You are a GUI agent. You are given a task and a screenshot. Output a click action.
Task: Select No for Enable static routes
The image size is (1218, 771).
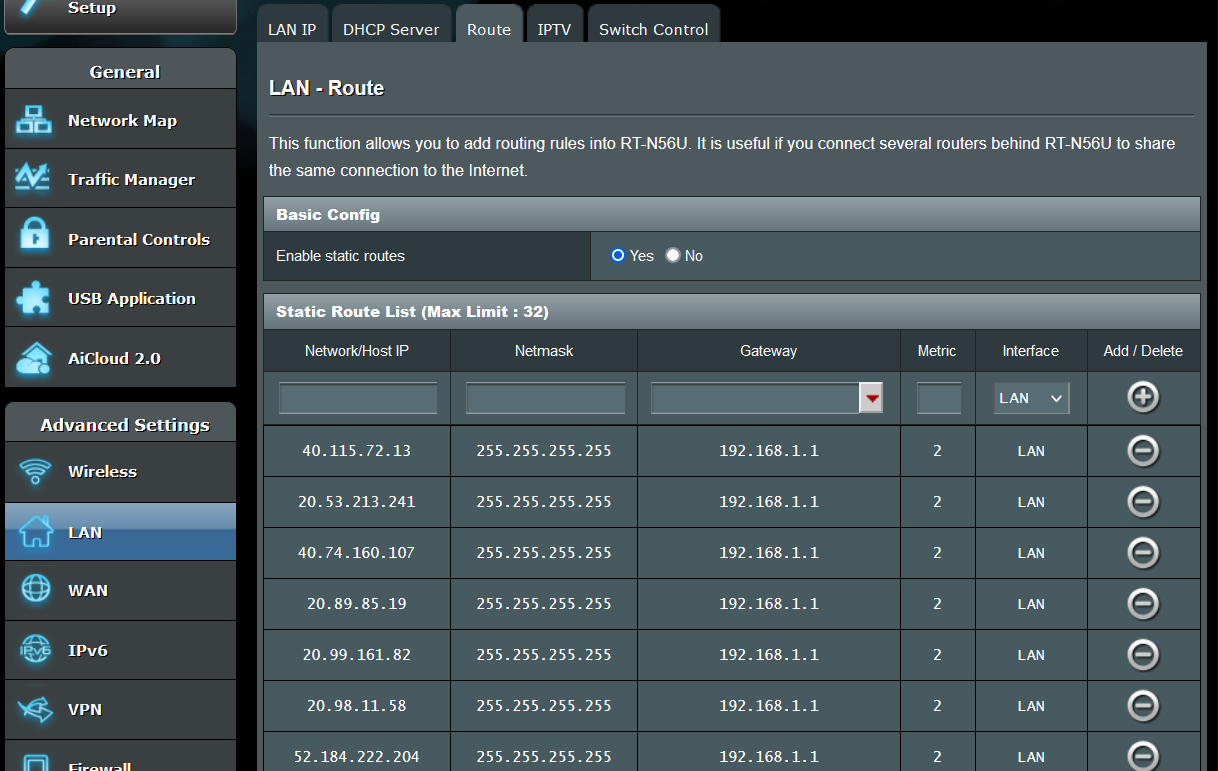(673, 256)
